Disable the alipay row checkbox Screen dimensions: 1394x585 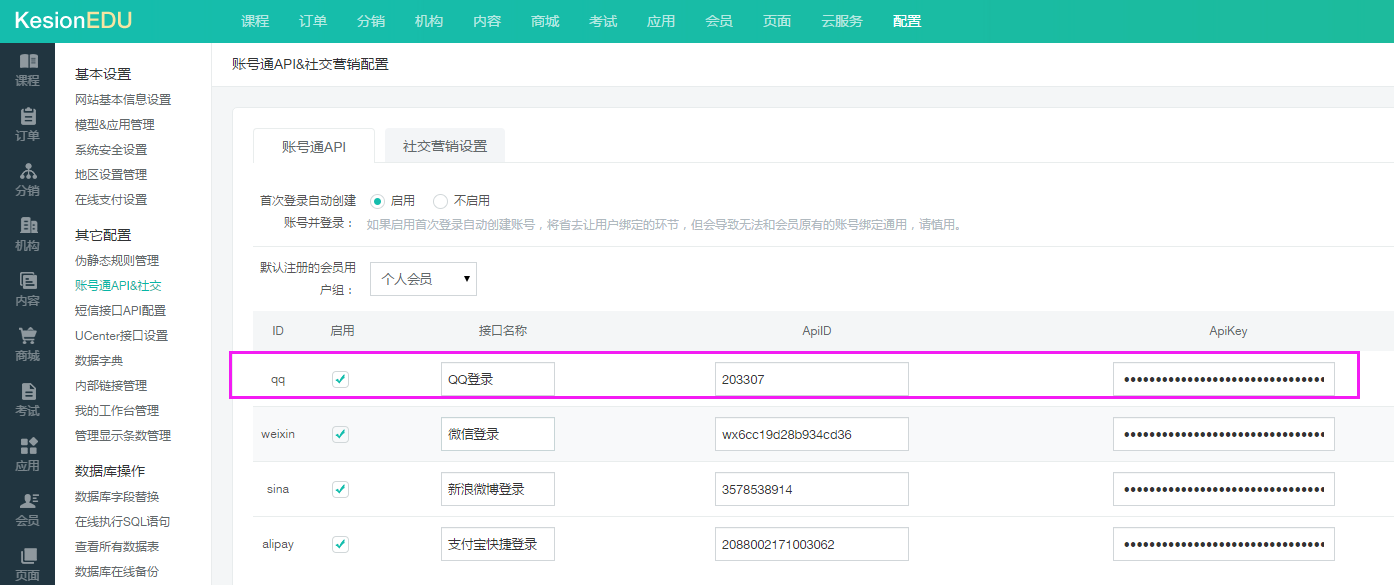[x=341, y=544]
